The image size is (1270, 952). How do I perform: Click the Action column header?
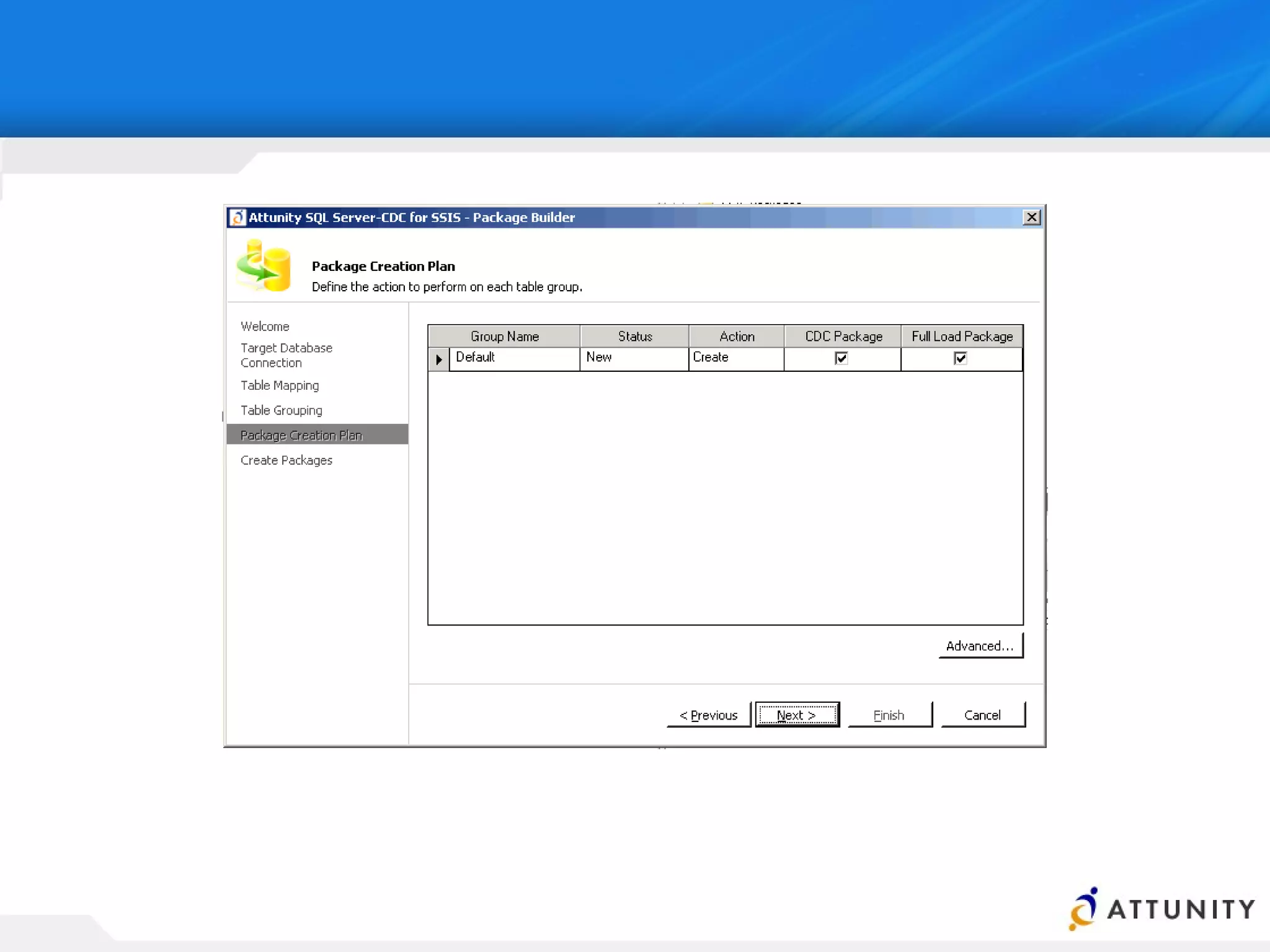click(x=737, y=337)
